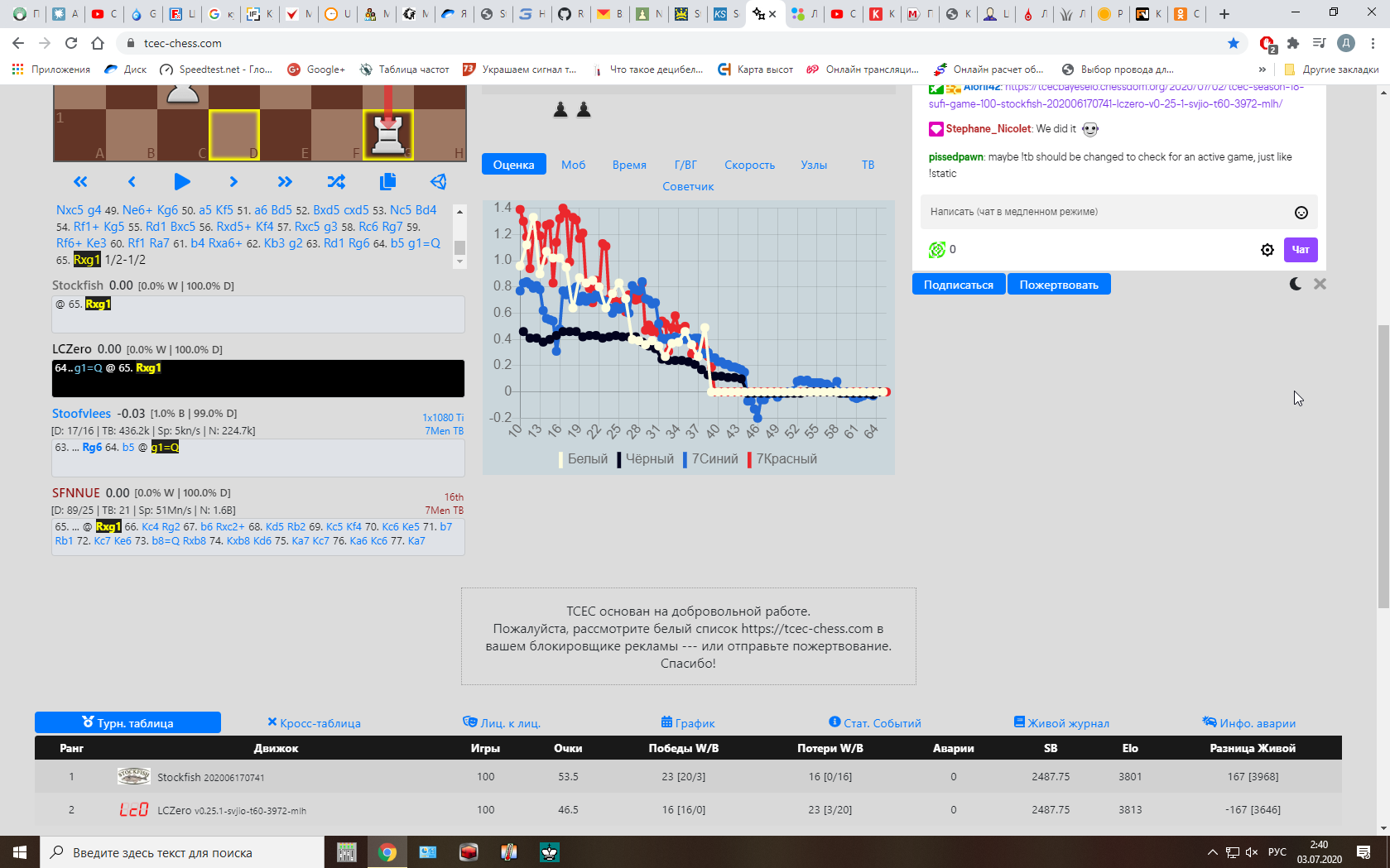1390x868 pixels.
Task: Open the notification center
Action: point(1364,852)
